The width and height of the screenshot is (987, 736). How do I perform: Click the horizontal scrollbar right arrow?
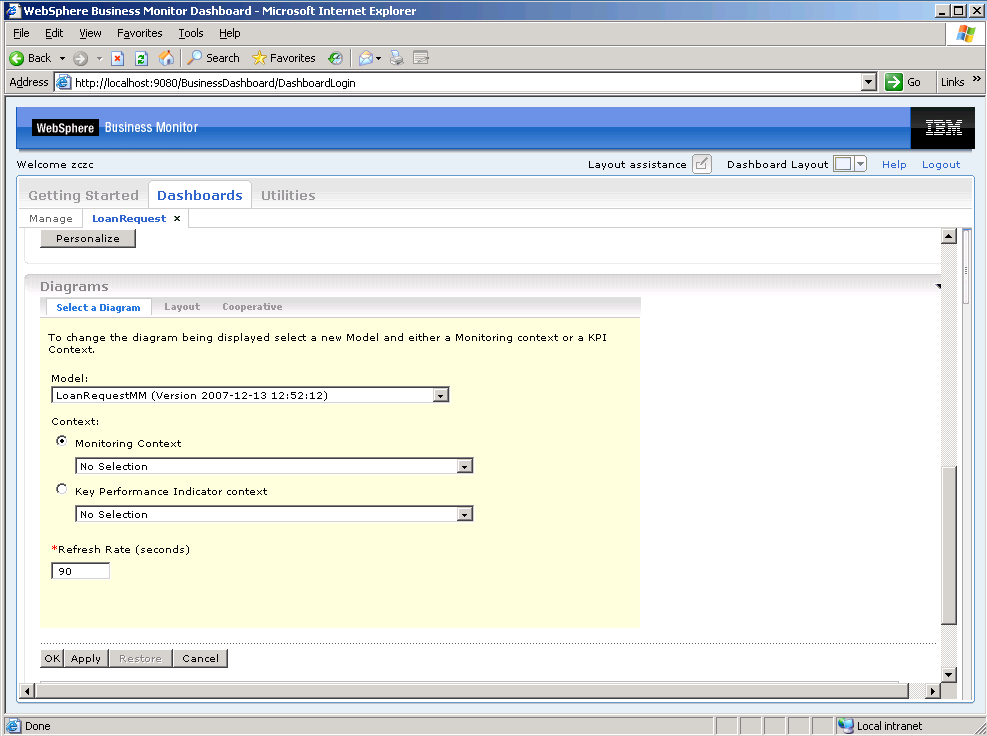932,691
